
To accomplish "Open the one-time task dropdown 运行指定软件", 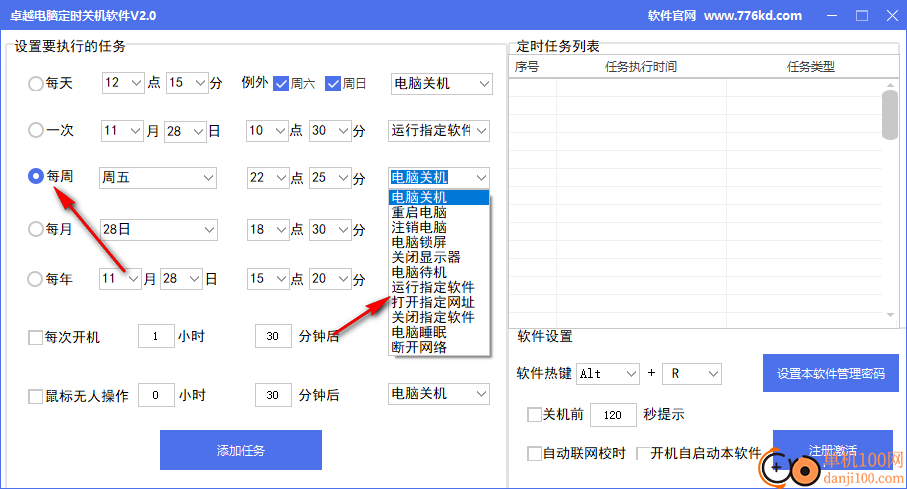I will (x=439, y=131).
